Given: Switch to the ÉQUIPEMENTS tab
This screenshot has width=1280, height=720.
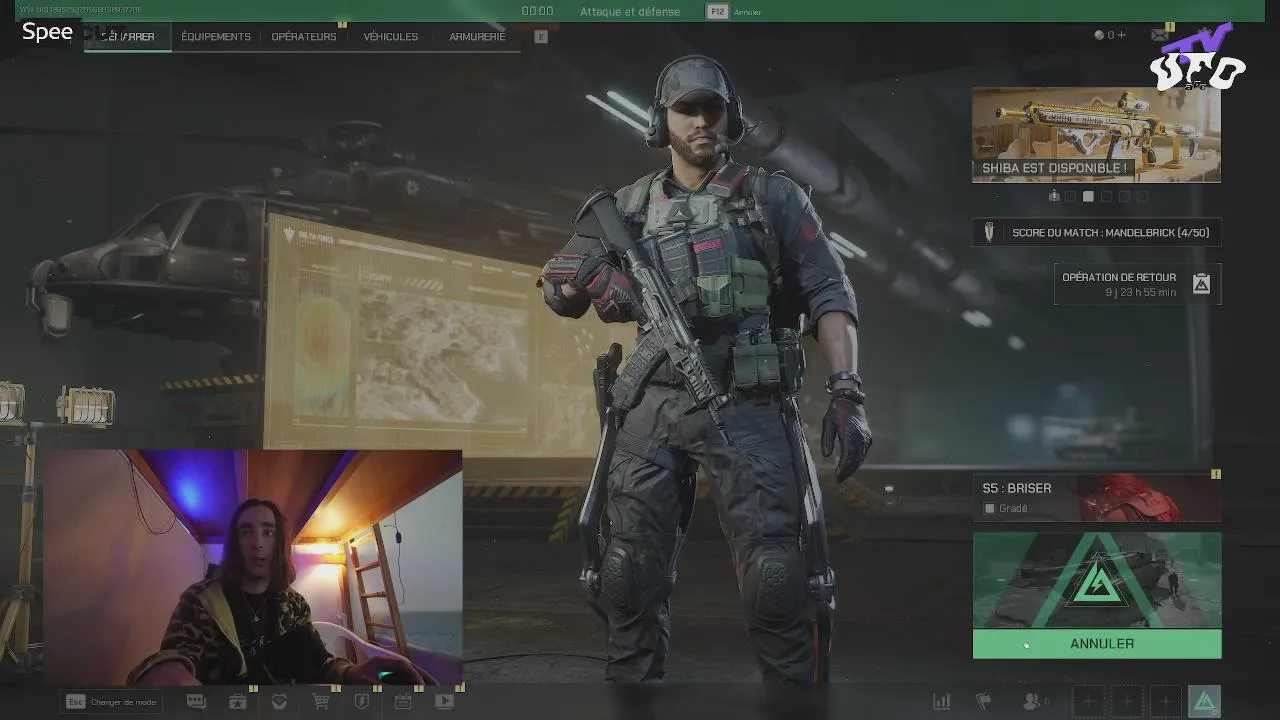Looking at the screenshot, I should 216,36.
